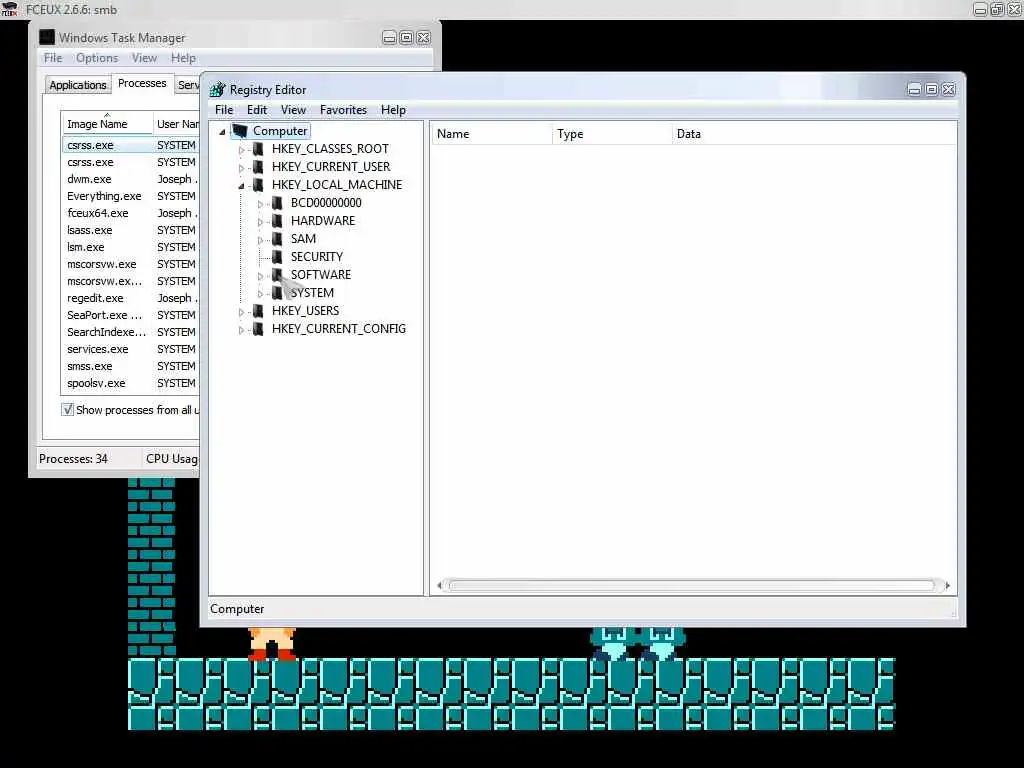
Task: Open Registry Editor Help menu
Action: (393, 110)
